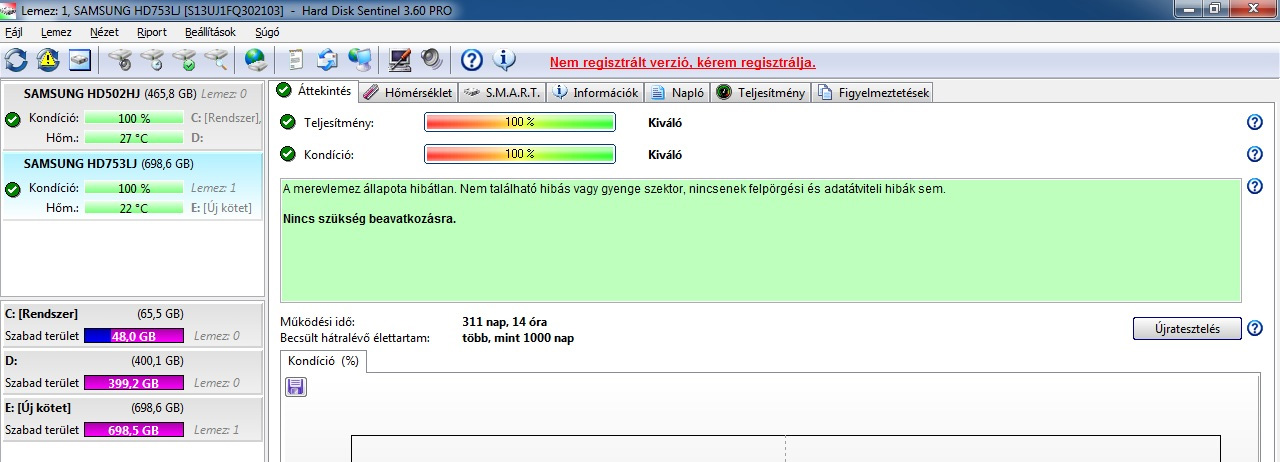Click the document report toolbar icon

[x=296, y=60]
